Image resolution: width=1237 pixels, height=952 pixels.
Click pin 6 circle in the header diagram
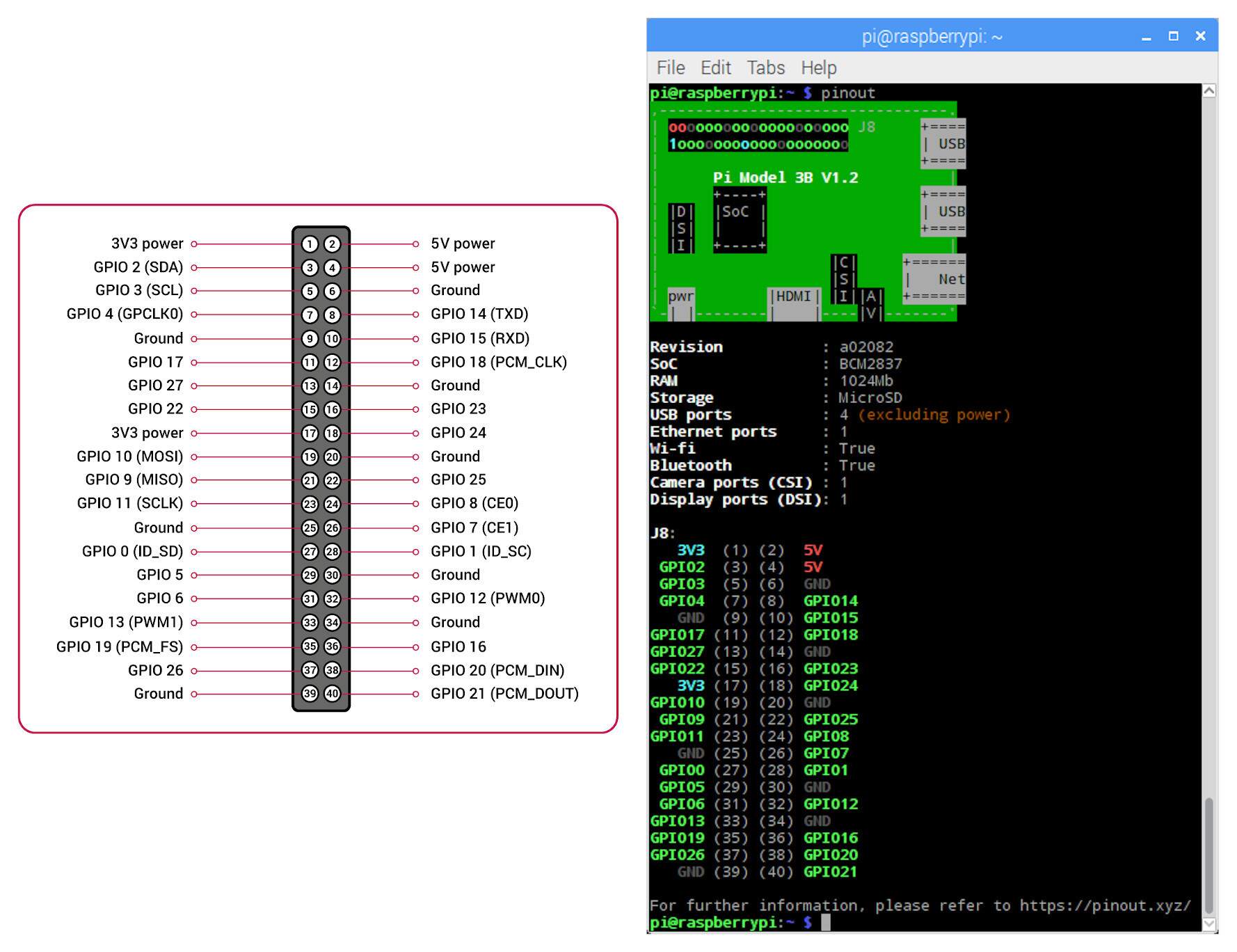click(332, 291)
